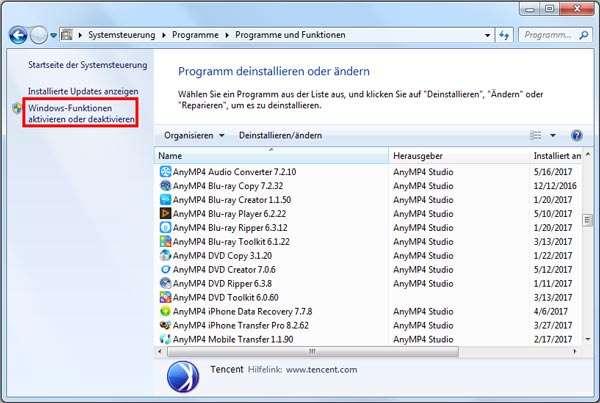Click Programme in the breadcrumb
The height and width of the screenshot is (403, 600).
pyautogui.click(x=195, y=35)
